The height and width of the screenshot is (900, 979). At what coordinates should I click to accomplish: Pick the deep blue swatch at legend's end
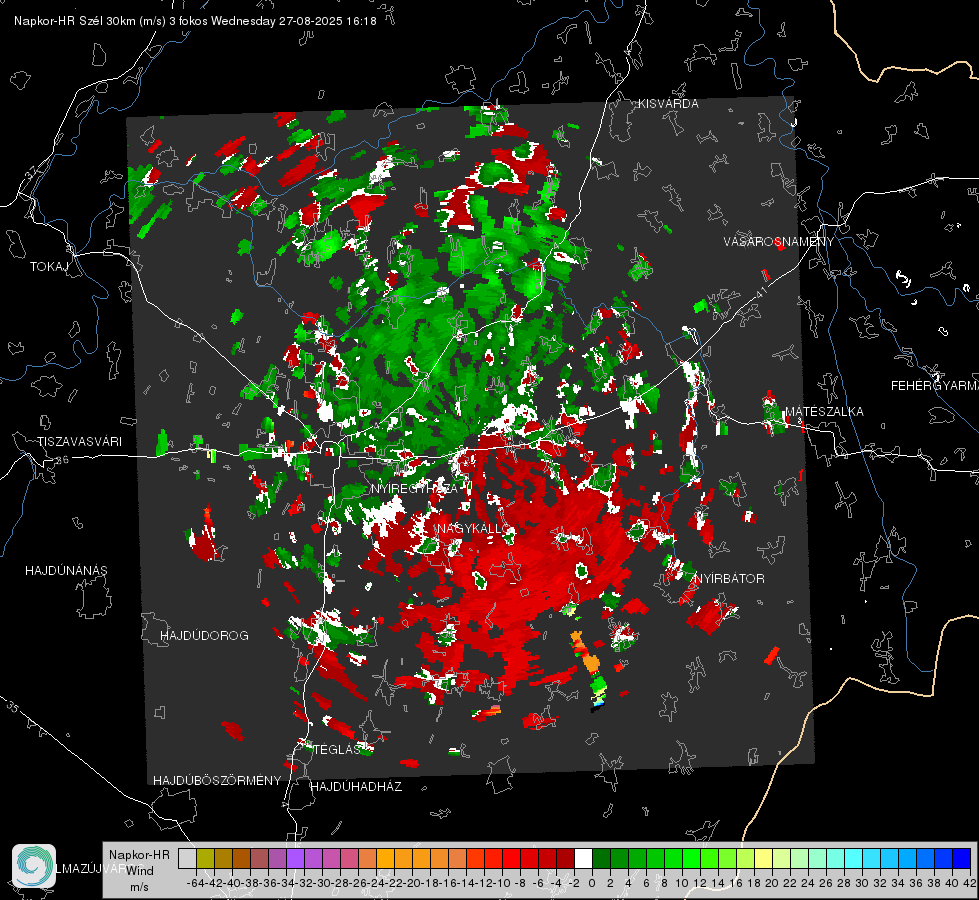tap(962, 859)
